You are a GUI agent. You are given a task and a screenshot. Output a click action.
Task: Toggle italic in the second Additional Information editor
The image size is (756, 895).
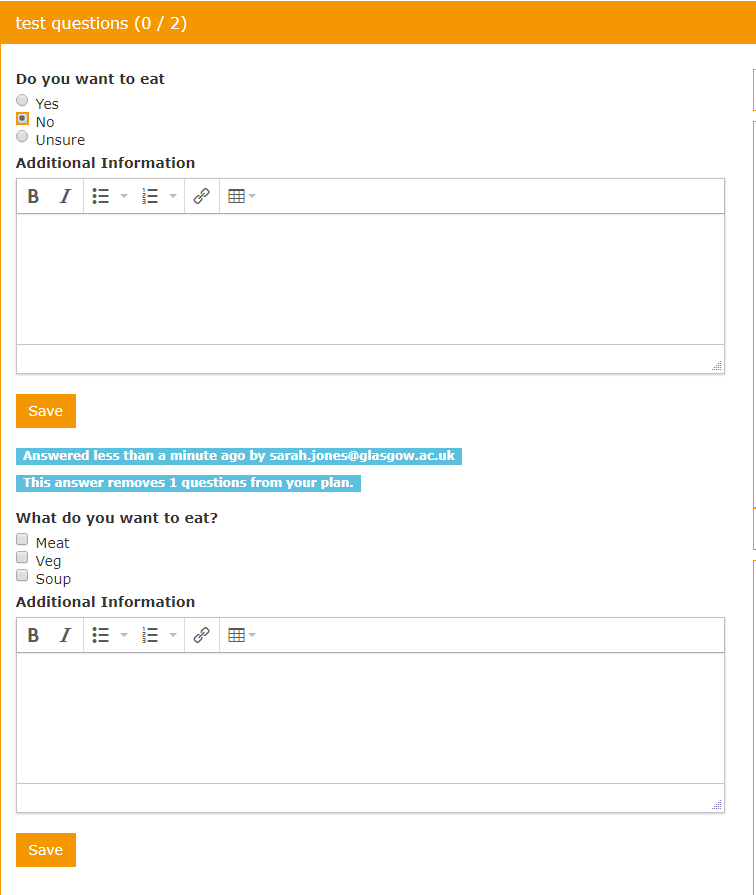(x=66, y=635)
